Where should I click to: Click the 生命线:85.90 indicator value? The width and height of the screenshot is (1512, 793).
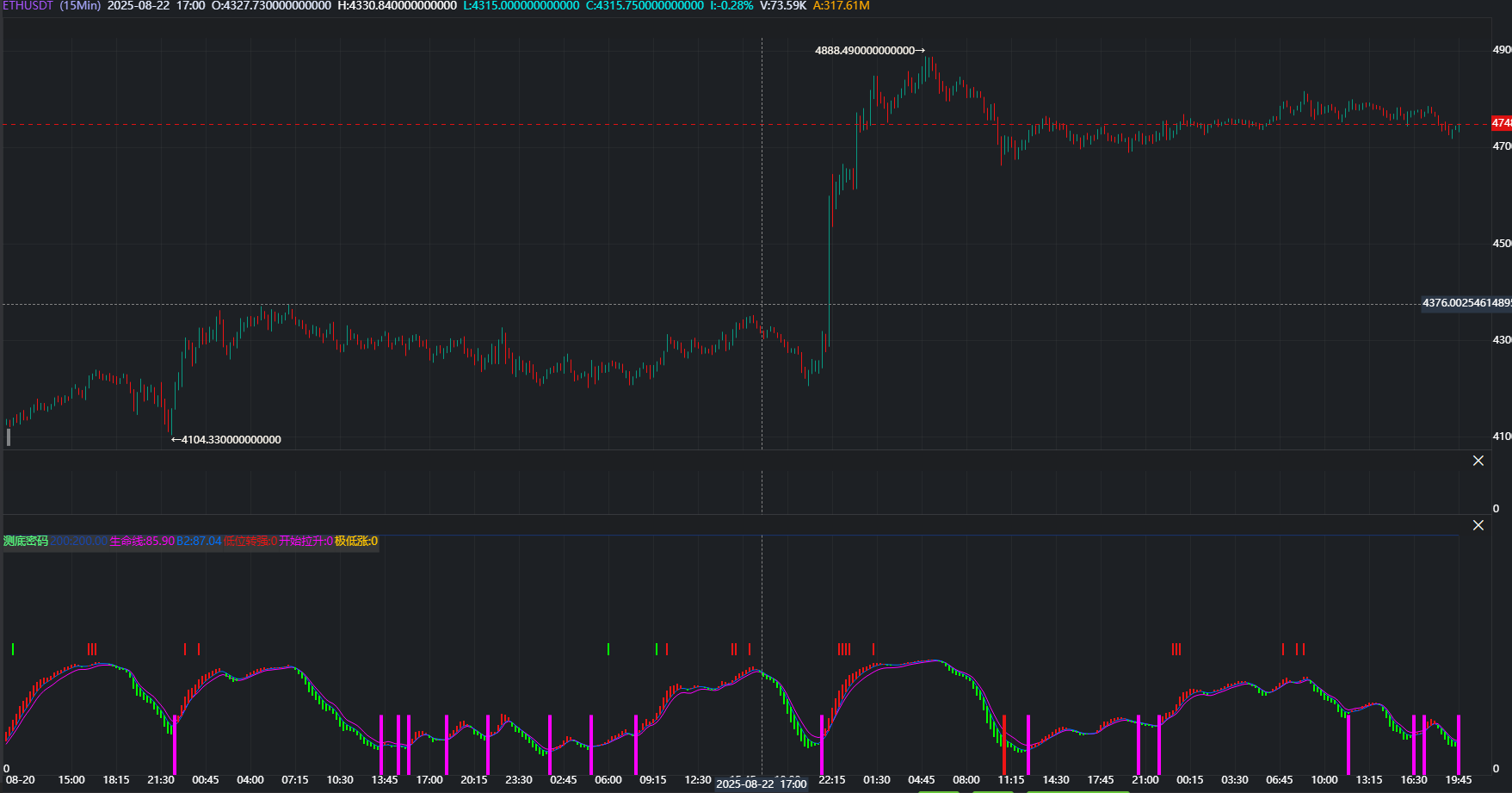pos(142,542)
